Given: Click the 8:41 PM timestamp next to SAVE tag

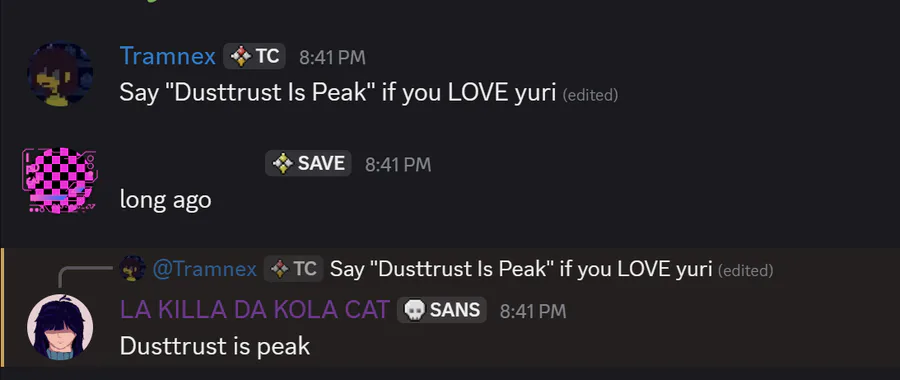Looking at the screenshot, I should click(x=398, y=165).
